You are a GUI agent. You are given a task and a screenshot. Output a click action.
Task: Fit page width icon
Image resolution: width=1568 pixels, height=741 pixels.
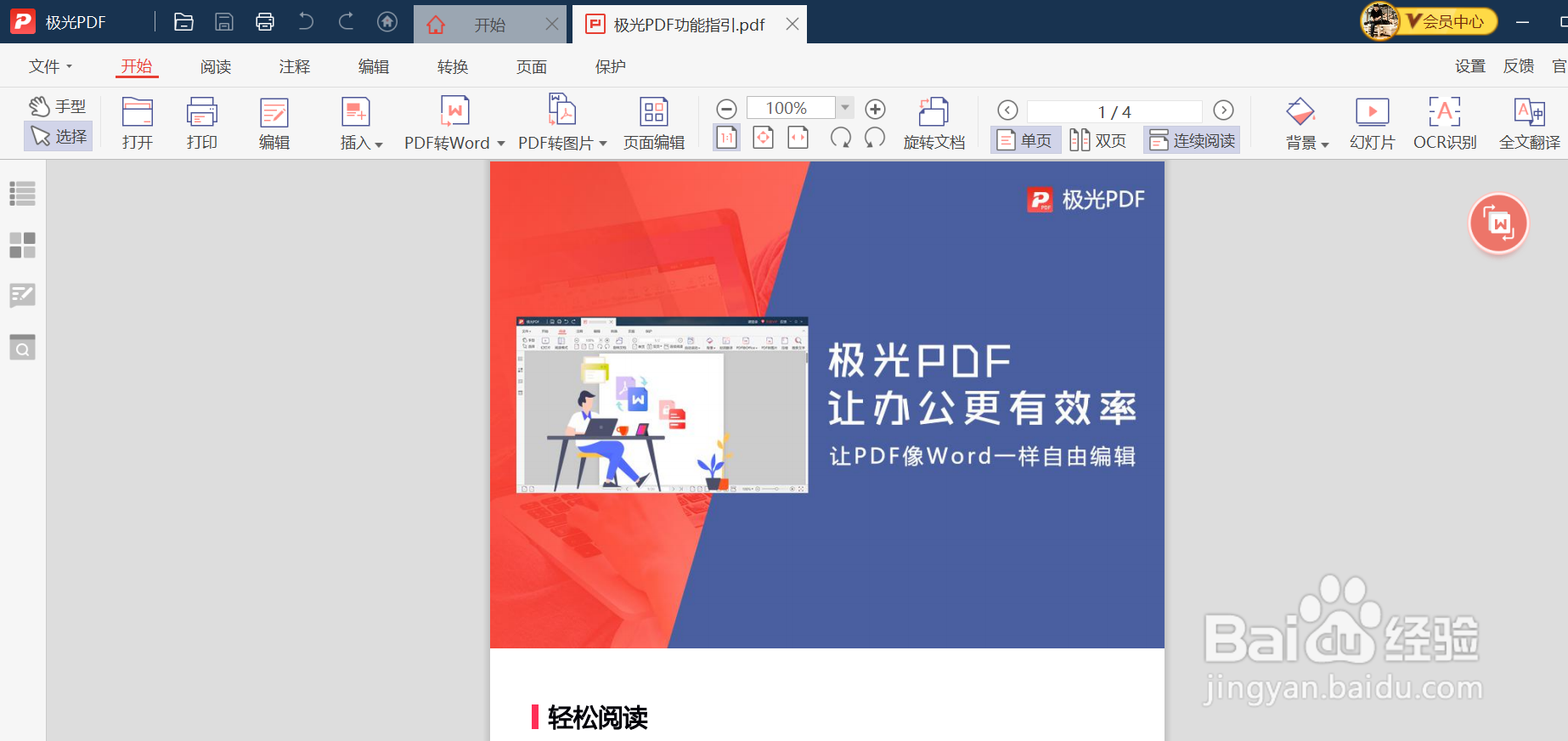(798, 137)
